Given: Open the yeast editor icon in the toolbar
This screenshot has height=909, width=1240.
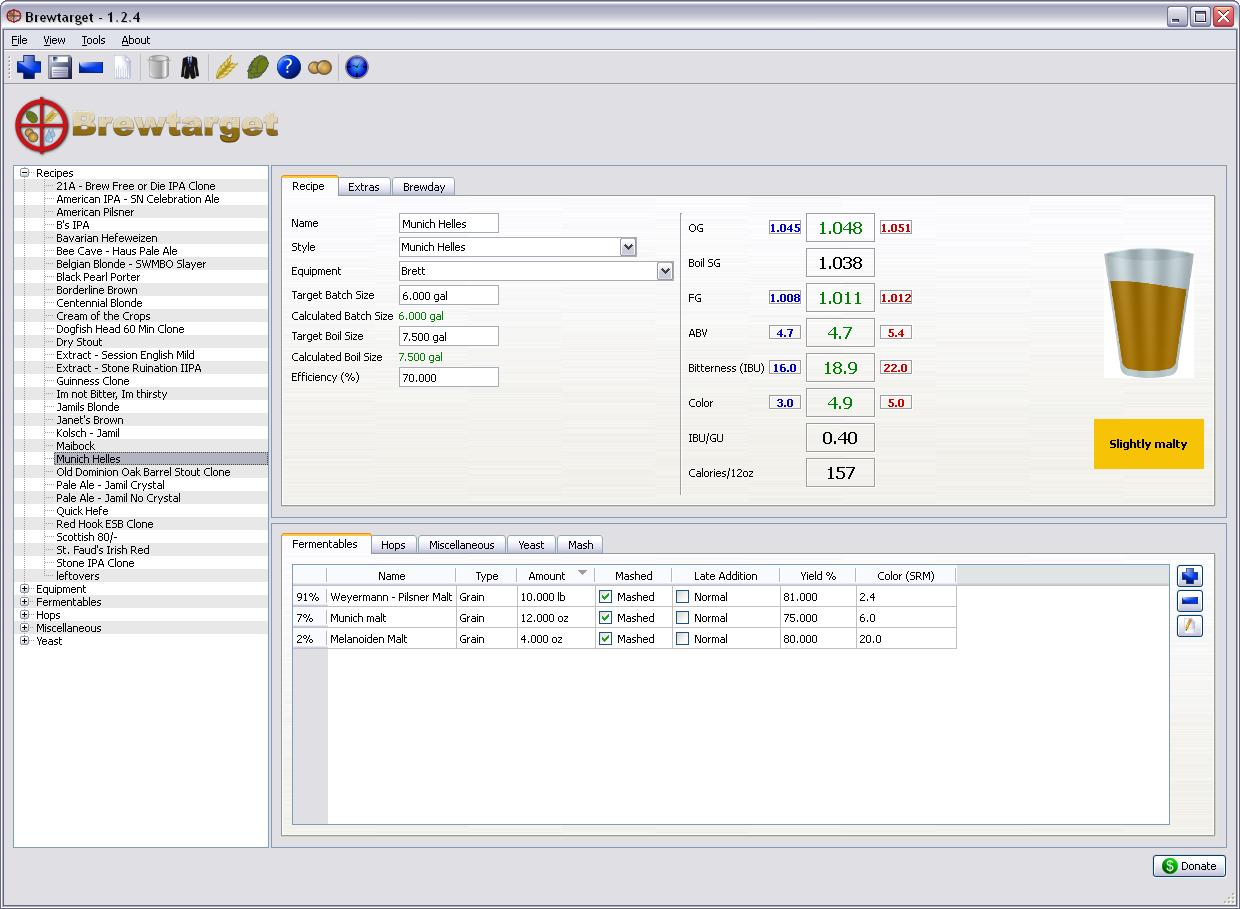Looking at the screenshot, I should [x=321, y=67].
